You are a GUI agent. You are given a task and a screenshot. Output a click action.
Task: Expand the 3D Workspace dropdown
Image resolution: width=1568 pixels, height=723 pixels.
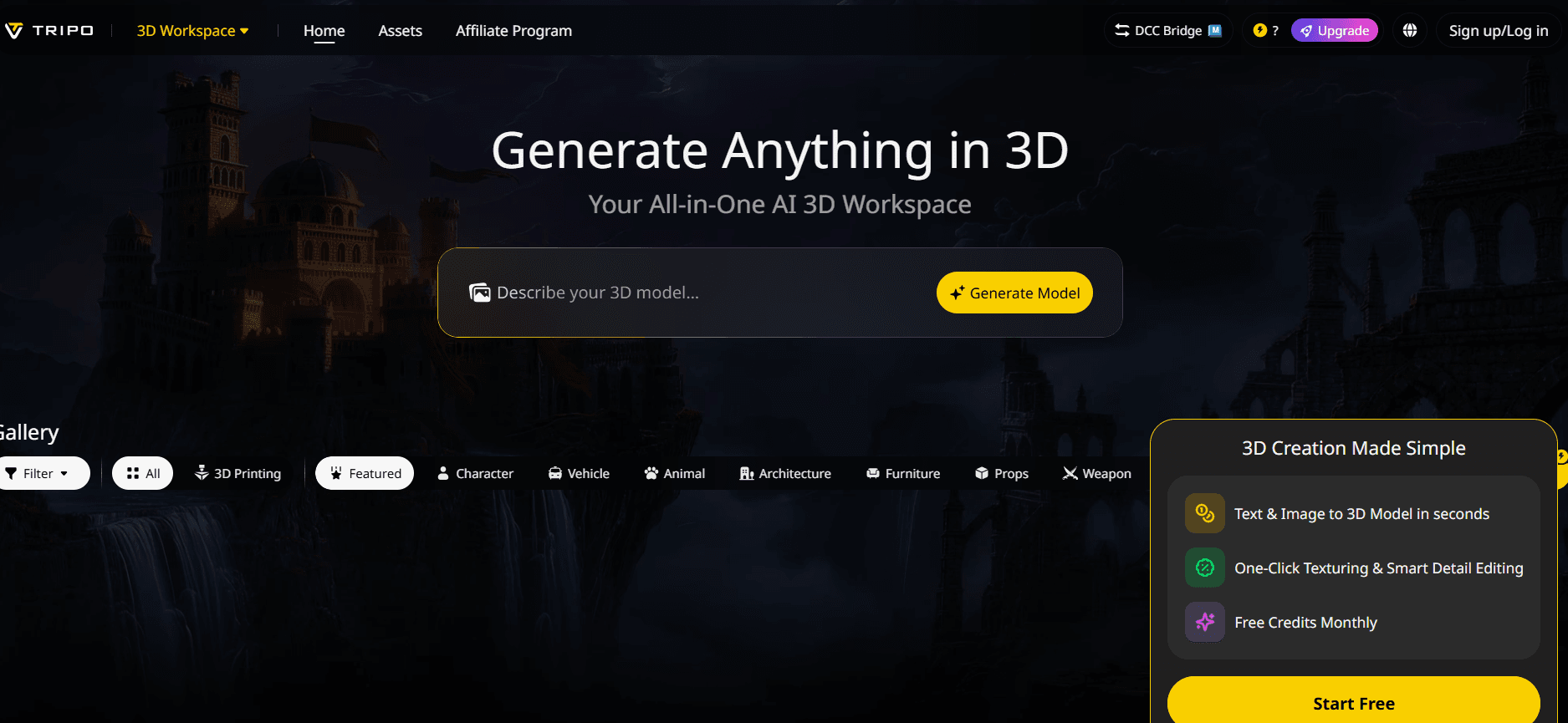pyautogui.click(x=193, y=31)
